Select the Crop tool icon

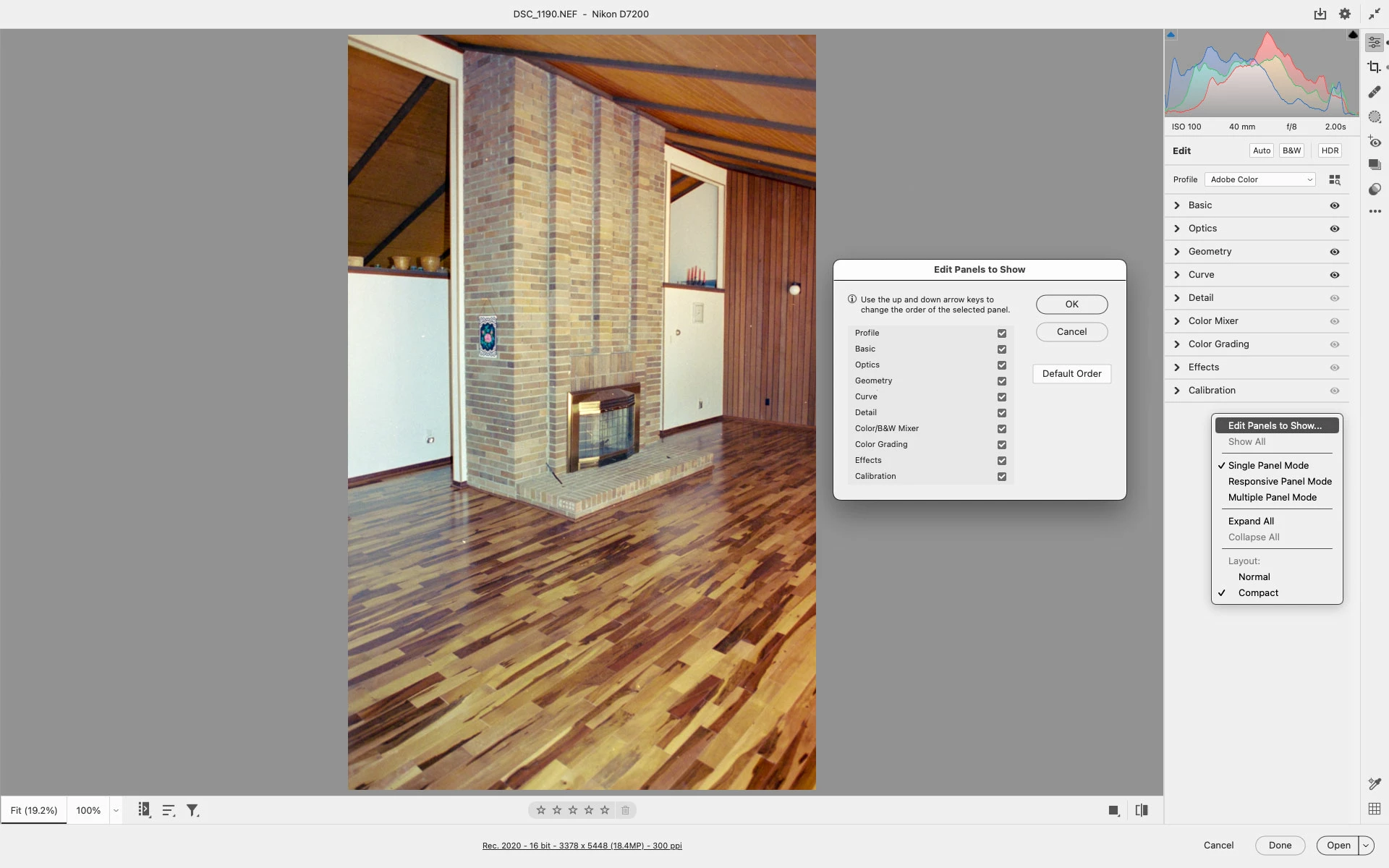click(1374, 67)
